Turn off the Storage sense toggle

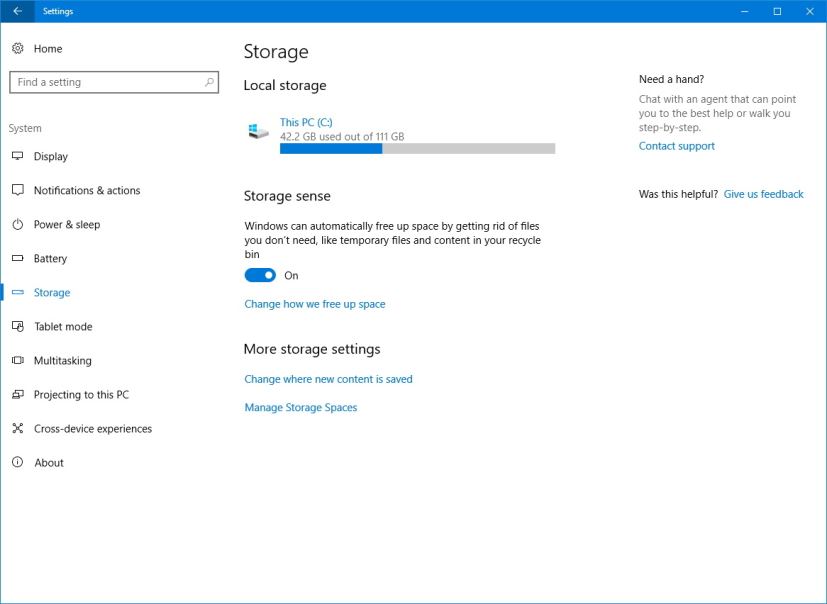[x=258, y=274]
